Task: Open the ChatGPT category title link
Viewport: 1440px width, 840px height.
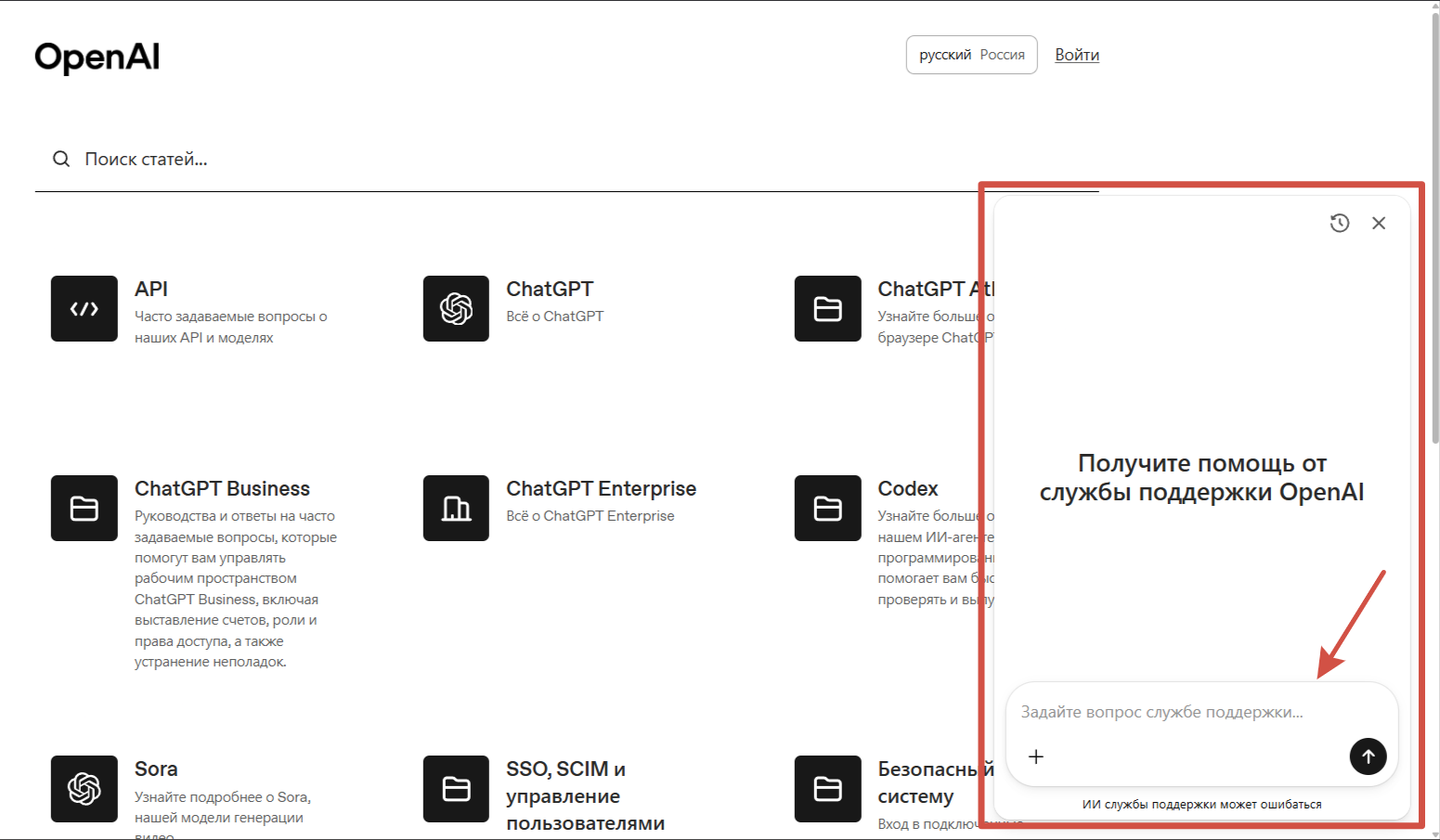Action: (550, 290)
